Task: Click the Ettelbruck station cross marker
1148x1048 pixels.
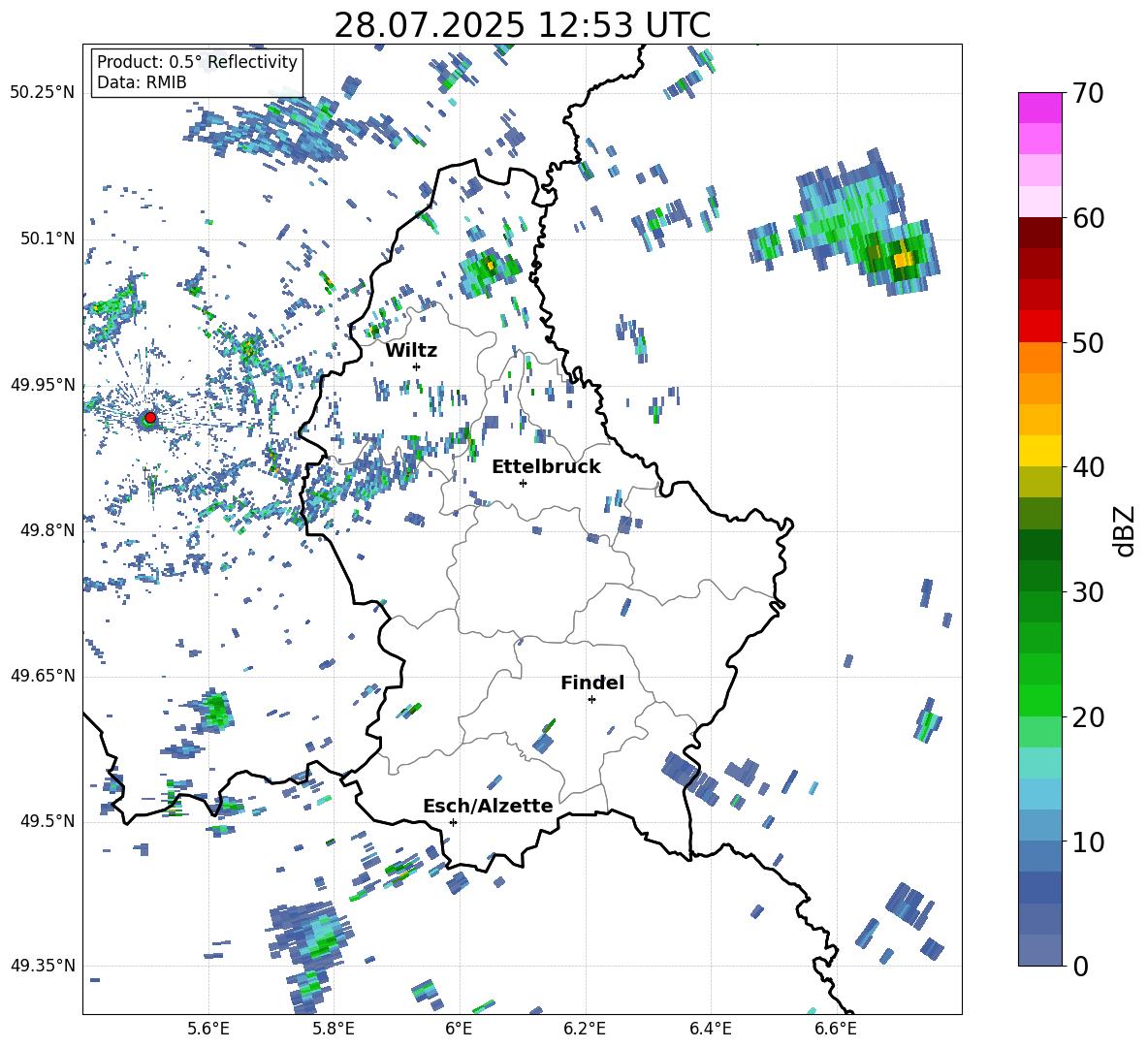Action: (x=523, y=483)
